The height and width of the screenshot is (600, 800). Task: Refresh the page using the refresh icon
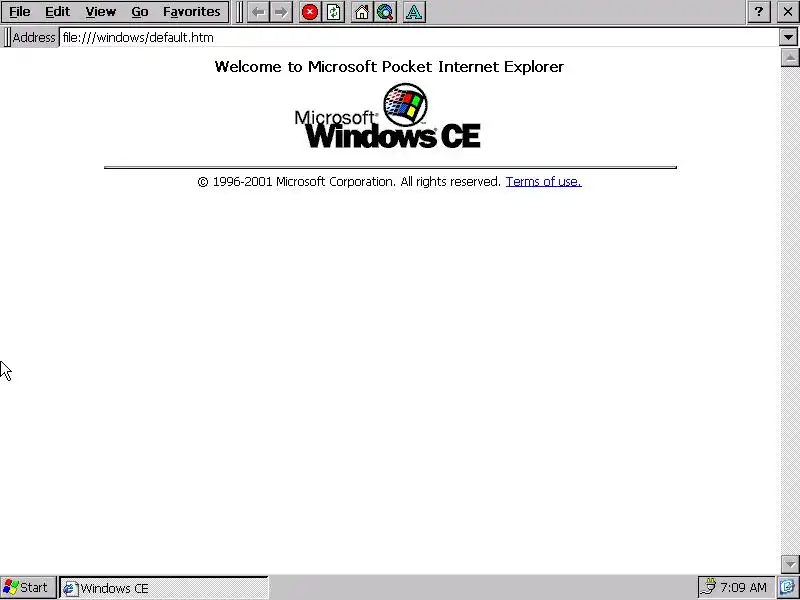coord(334,12)
